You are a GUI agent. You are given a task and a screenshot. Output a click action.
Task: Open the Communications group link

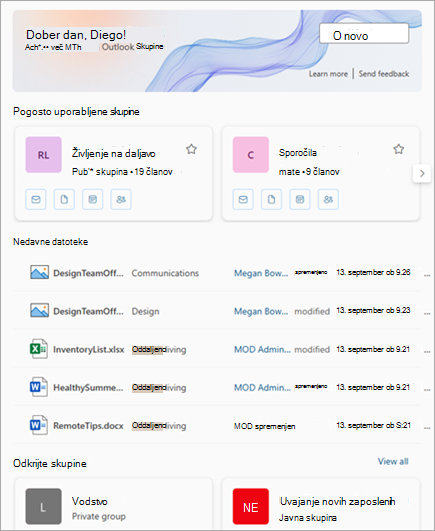pos(165,273)
